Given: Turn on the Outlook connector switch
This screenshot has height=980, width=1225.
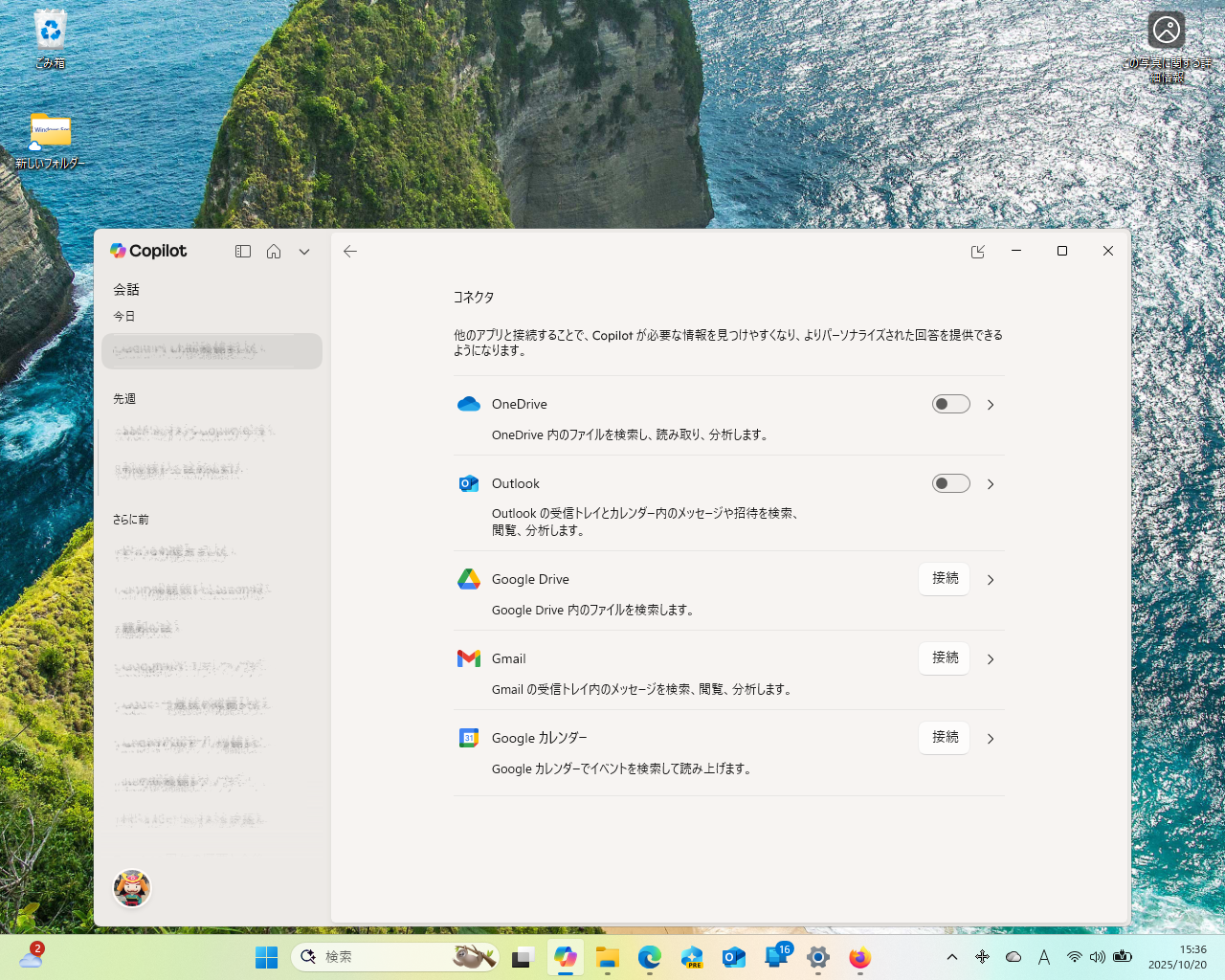Looking at the screenshot, I should (950, 483).
